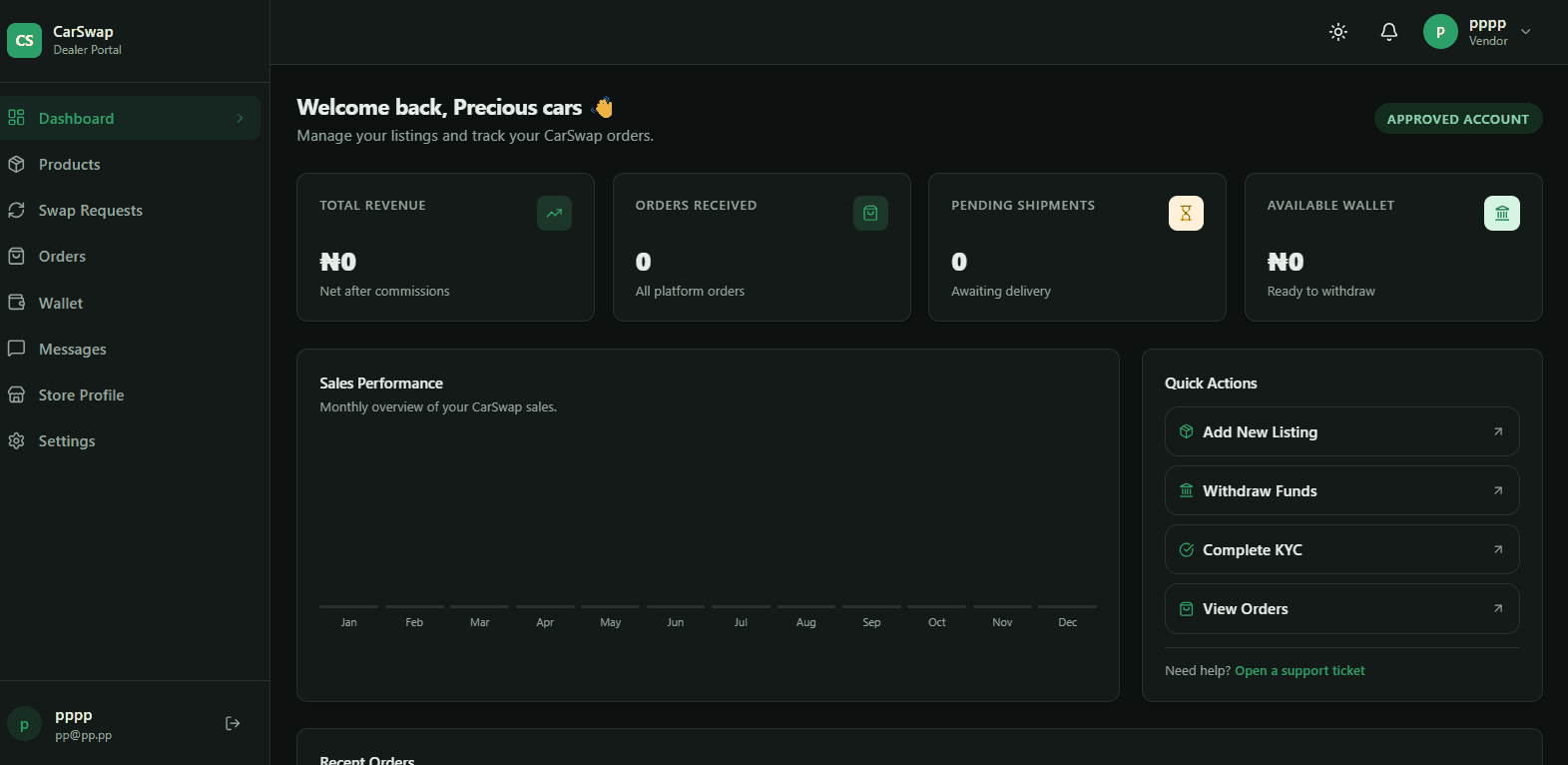Open Dashboard in the sidebar

coord(130,118)
